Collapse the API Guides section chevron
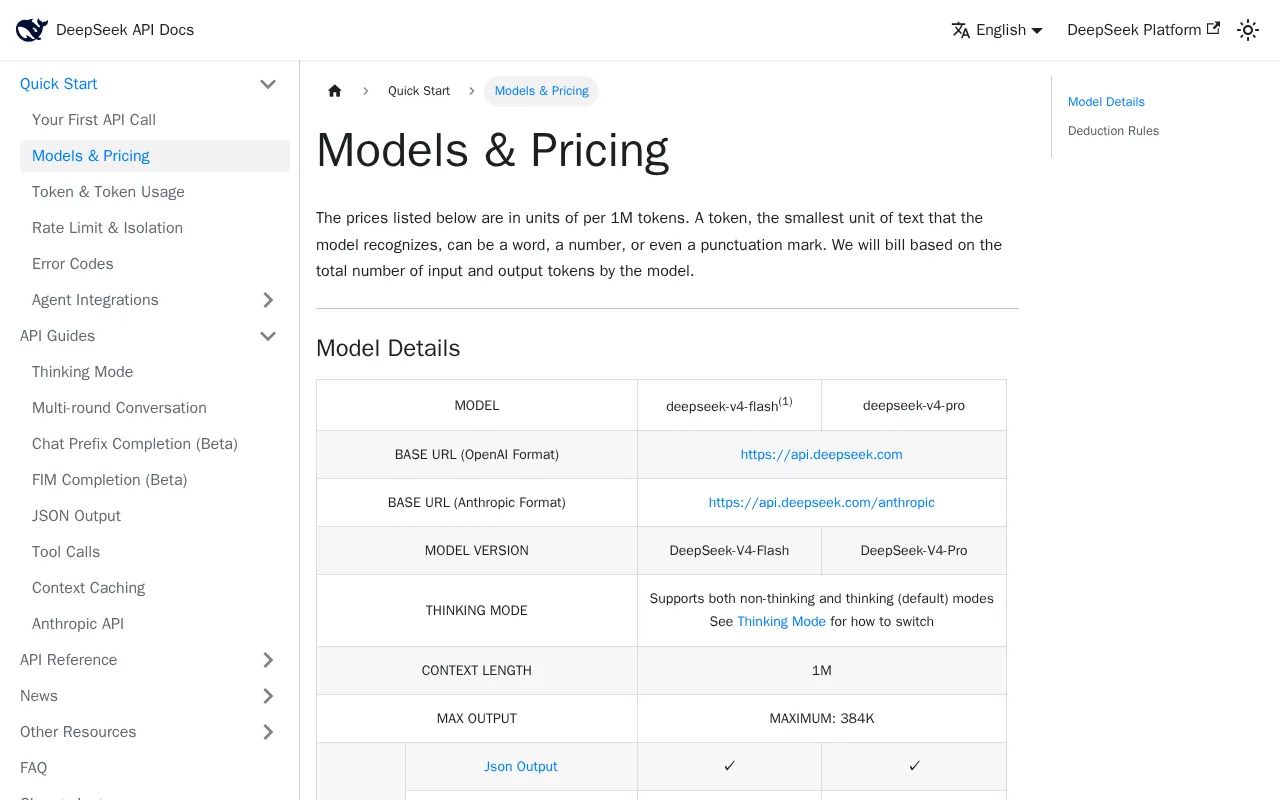 pyautogui.click(x=268, y=336)
